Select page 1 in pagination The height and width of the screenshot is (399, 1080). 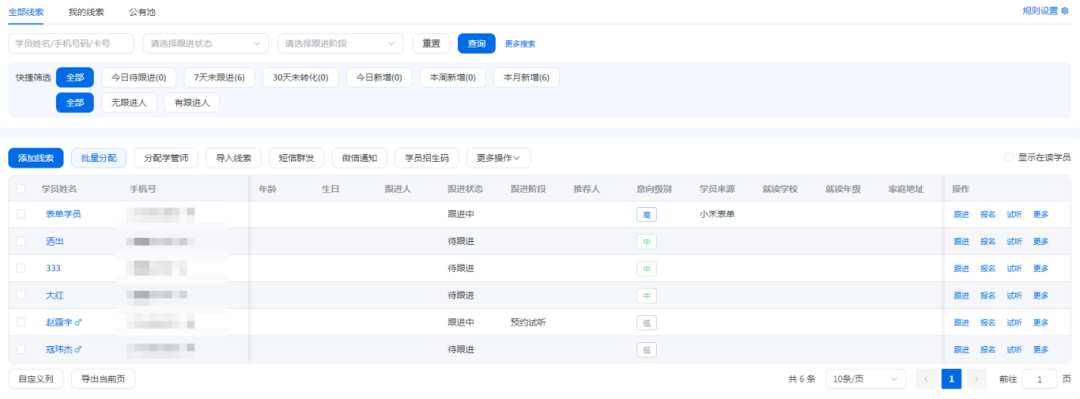(951, 379)
